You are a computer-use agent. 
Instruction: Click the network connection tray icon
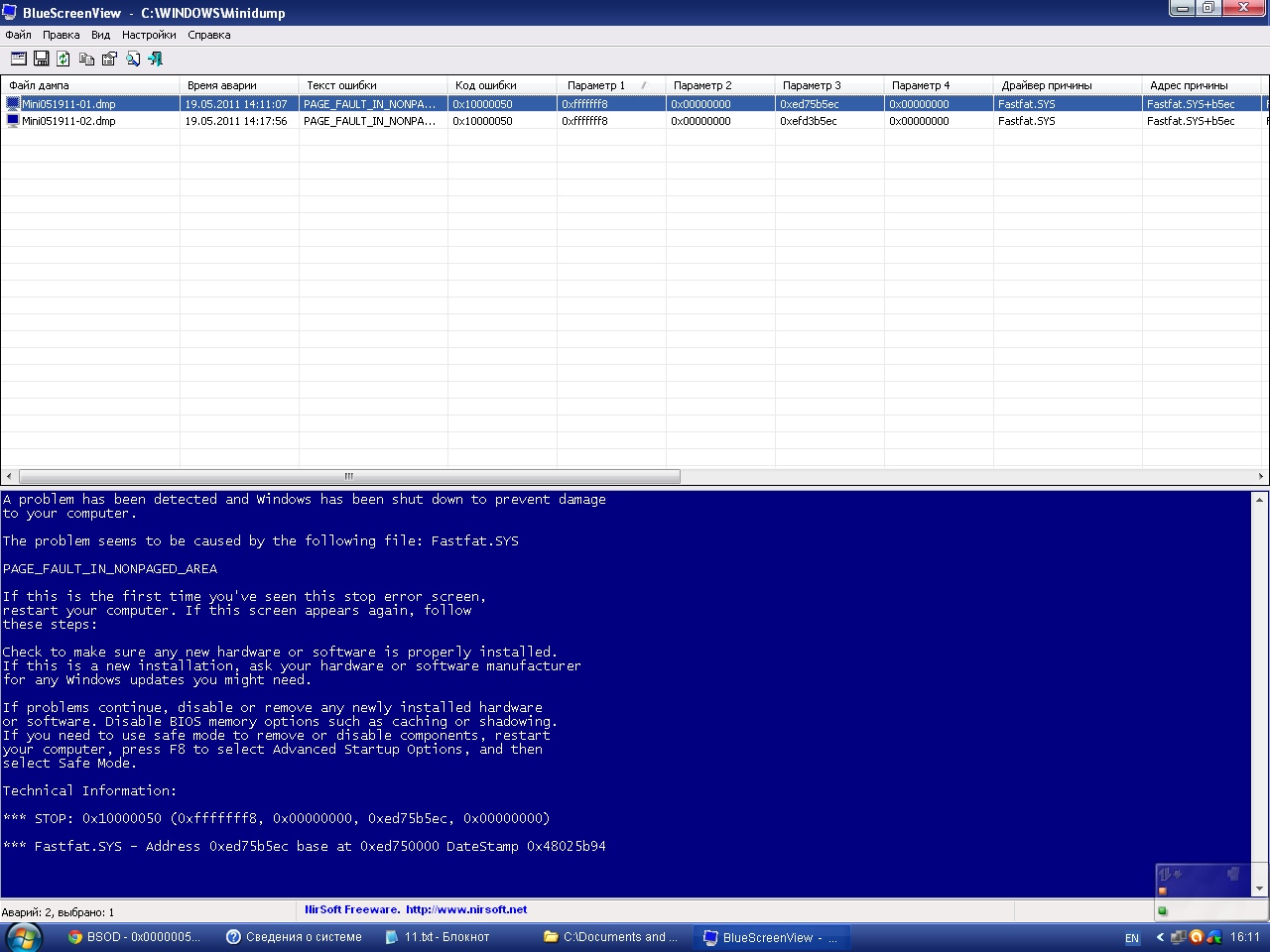pyautogui.click(x=1179, y=937)
